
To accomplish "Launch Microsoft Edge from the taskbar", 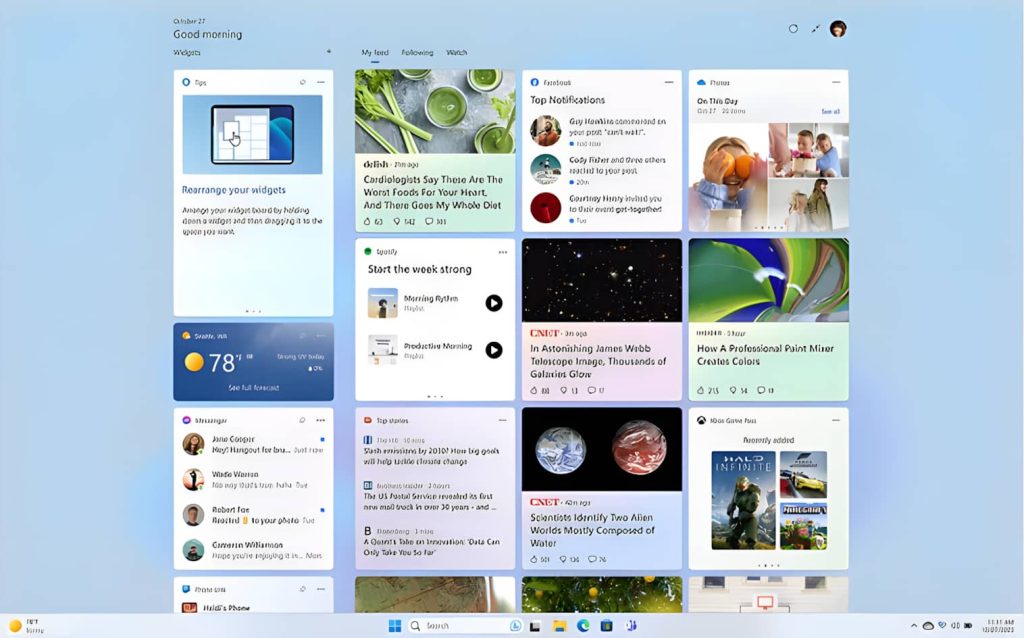I will click(x=582, y=624).
